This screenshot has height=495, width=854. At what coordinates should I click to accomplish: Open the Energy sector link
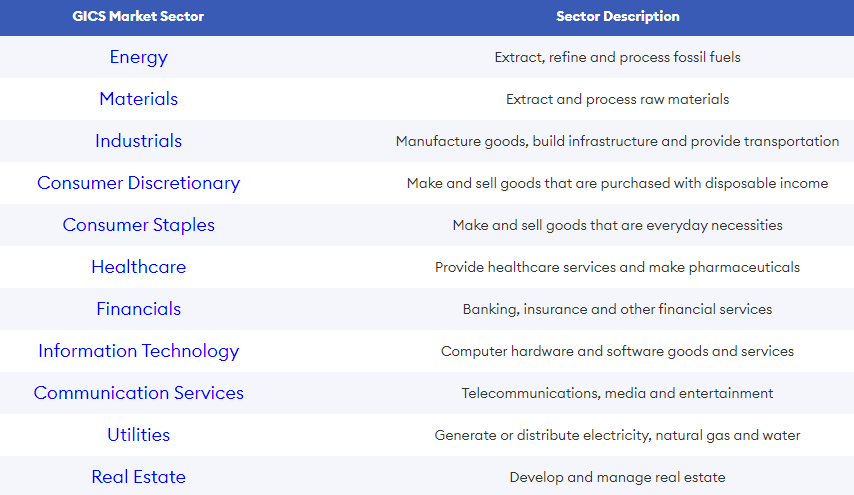tap(138, 57)
